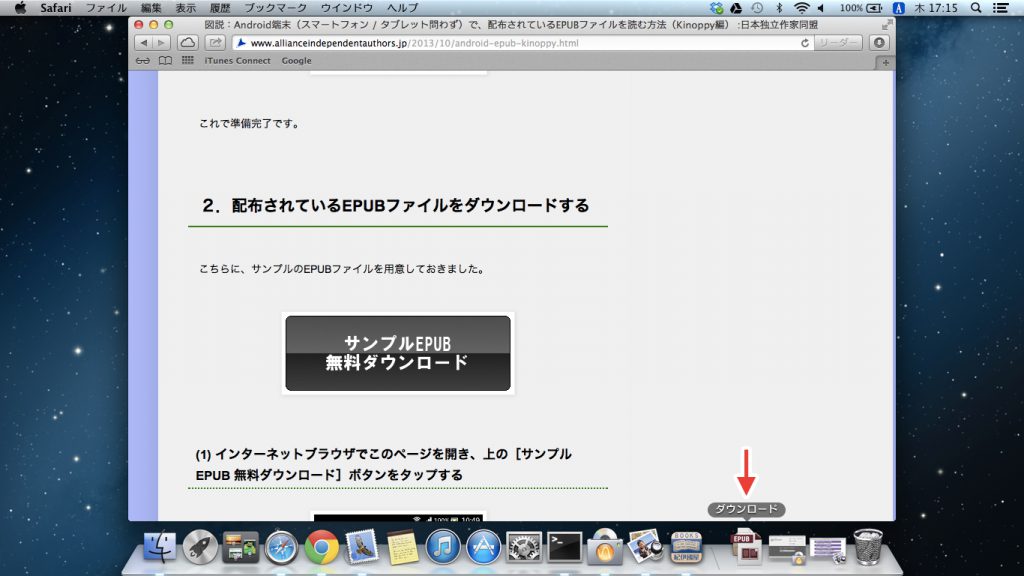Screen dimensions: 1024x576
Task: Click the URL address field
Action: [522, 43]
